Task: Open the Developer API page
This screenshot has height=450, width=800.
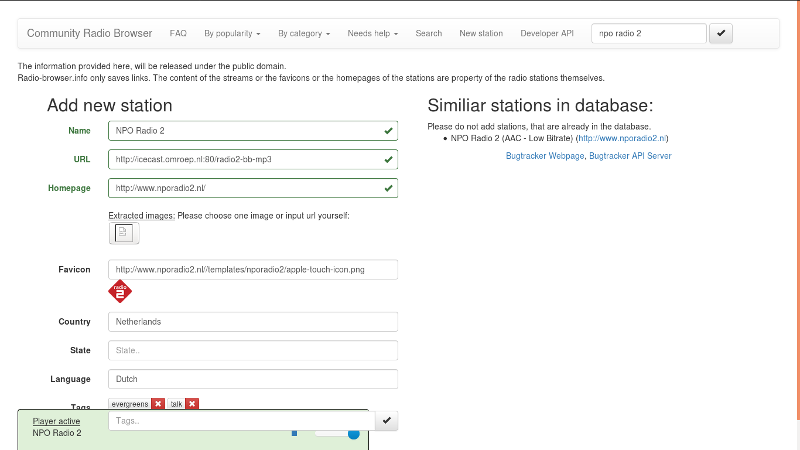Action: [547, 33]
